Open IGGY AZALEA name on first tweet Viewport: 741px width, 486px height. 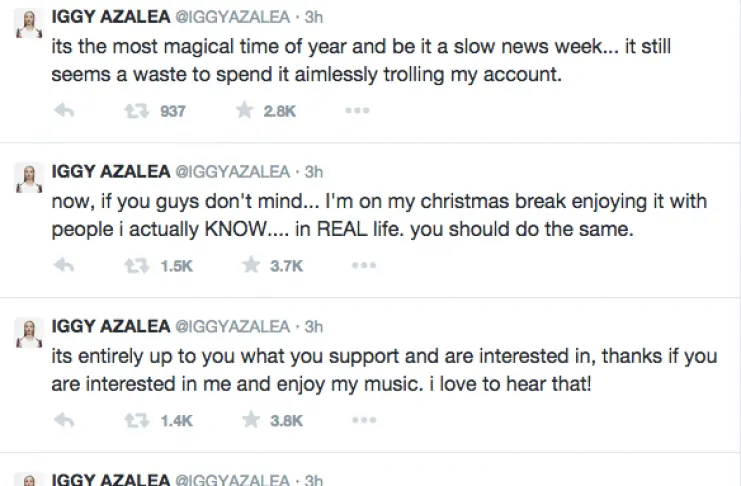[x=110, y=16]
